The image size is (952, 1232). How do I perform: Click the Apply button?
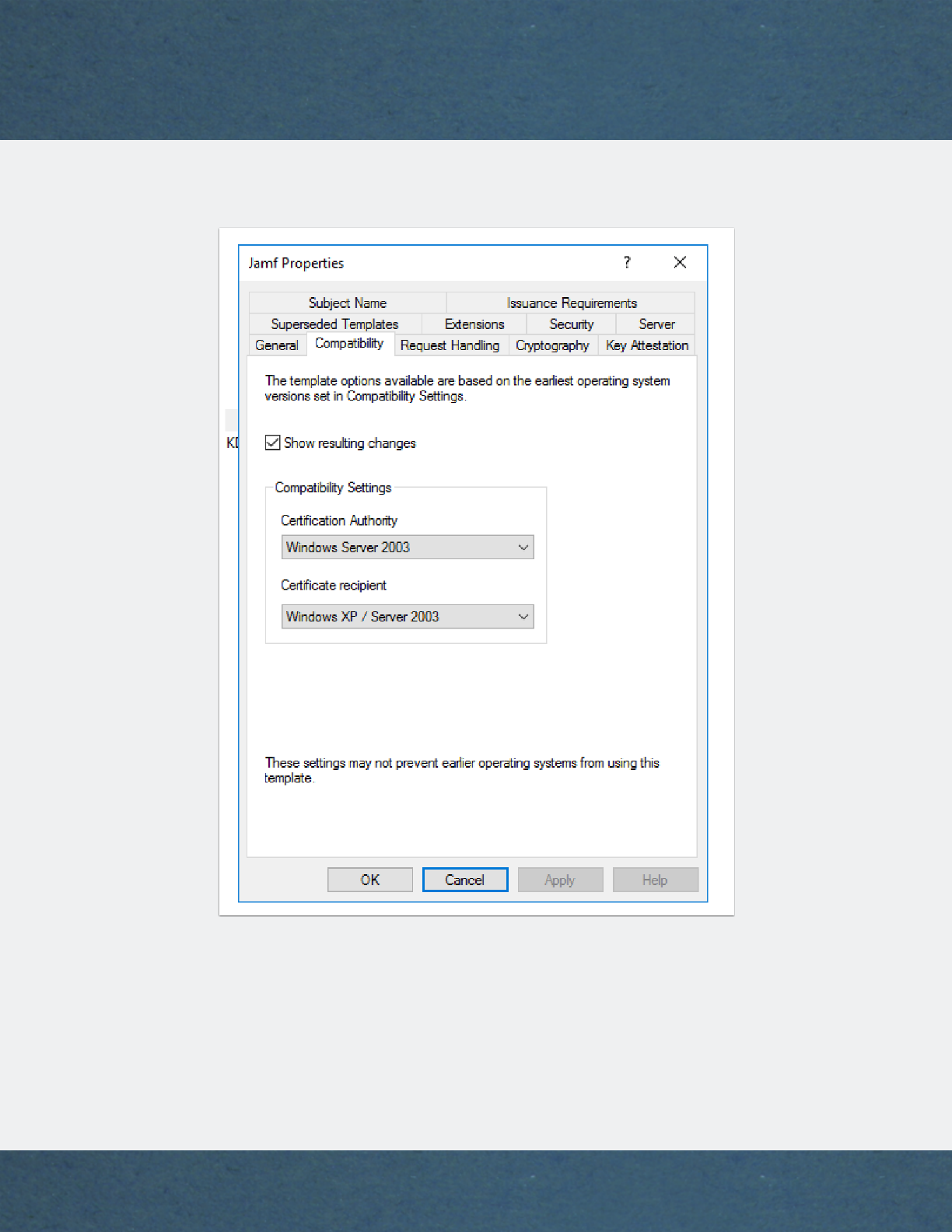(560, 880)
